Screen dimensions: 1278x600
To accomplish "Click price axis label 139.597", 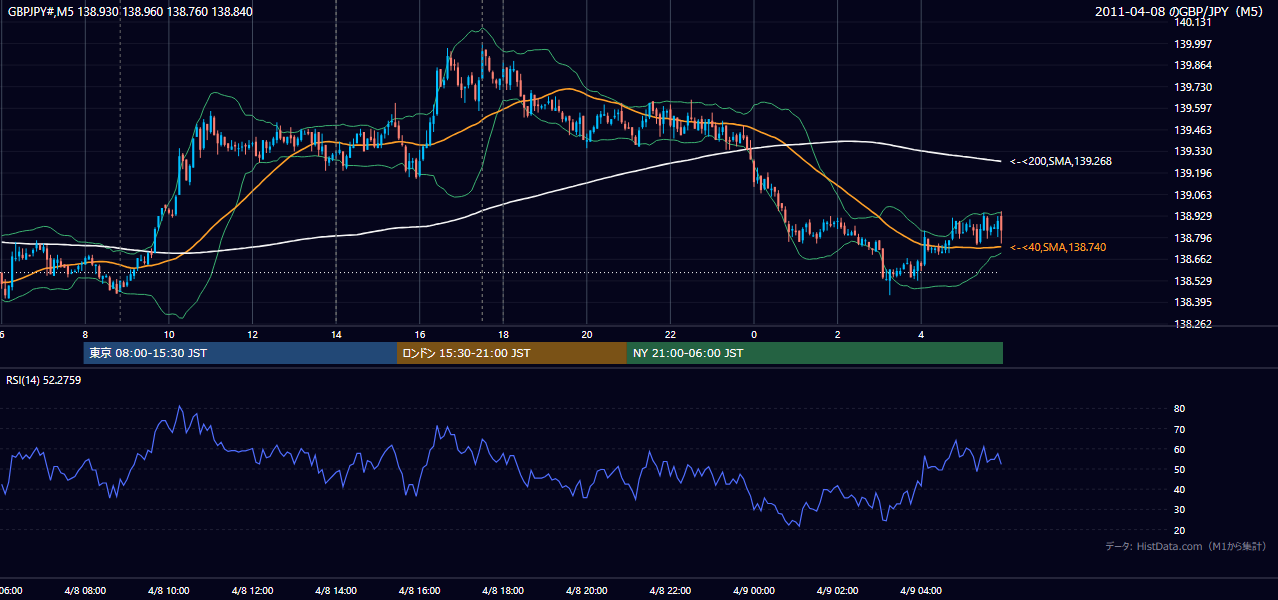I will point(1193,108).
